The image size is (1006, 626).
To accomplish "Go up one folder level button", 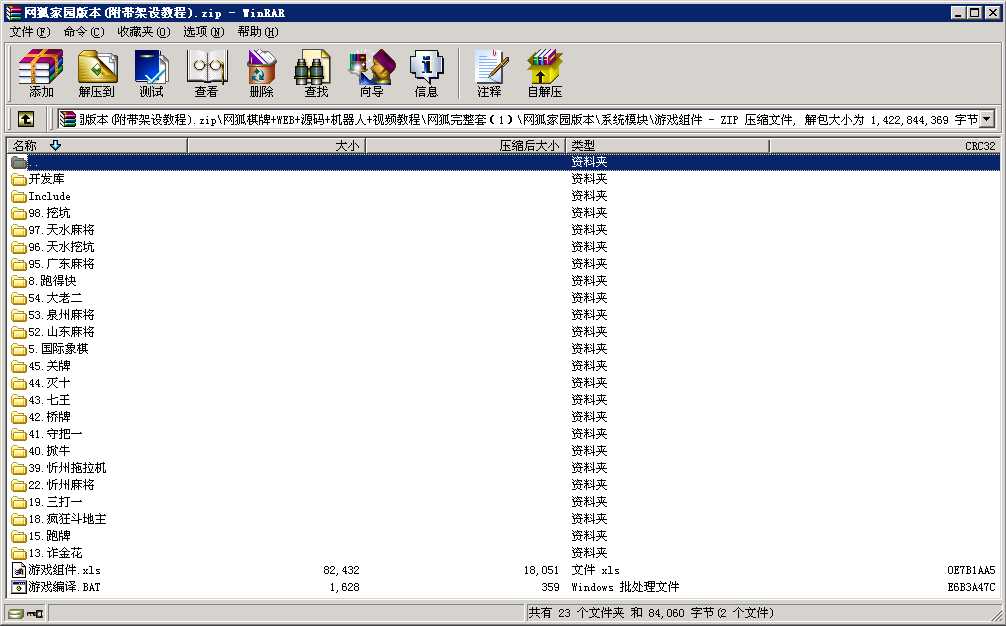I will pyautogui.click(x=26, y=119).
